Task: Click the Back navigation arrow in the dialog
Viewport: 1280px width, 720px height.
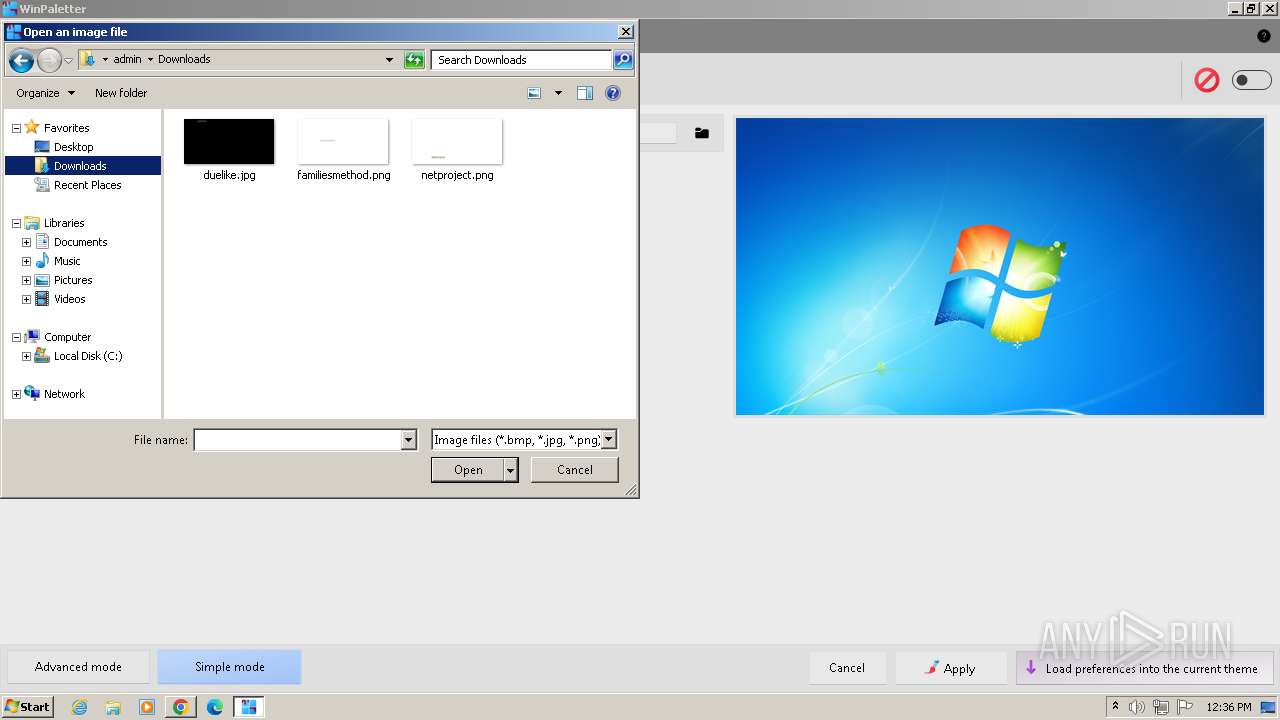Action: click(21, 60)
